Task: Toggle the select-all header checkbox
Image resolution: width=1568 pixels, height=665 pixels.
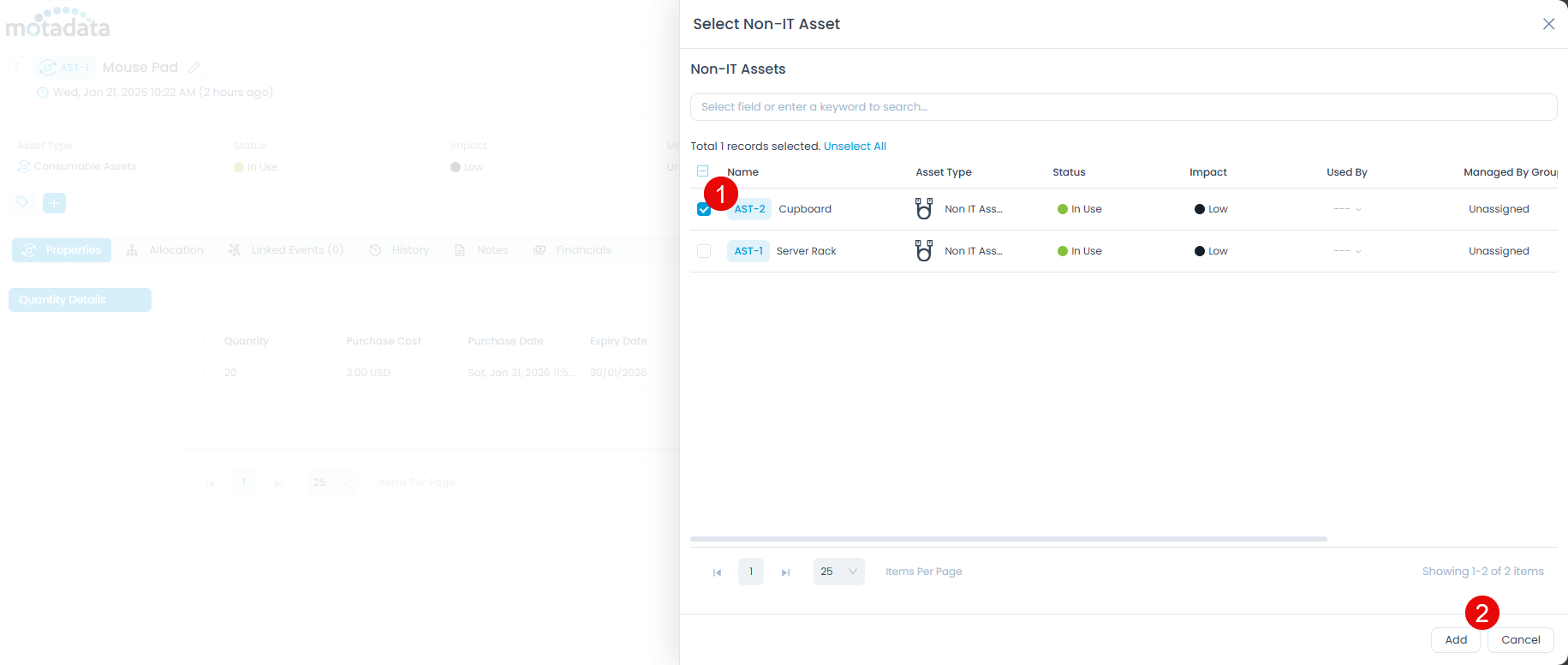Action: point(703,171)
